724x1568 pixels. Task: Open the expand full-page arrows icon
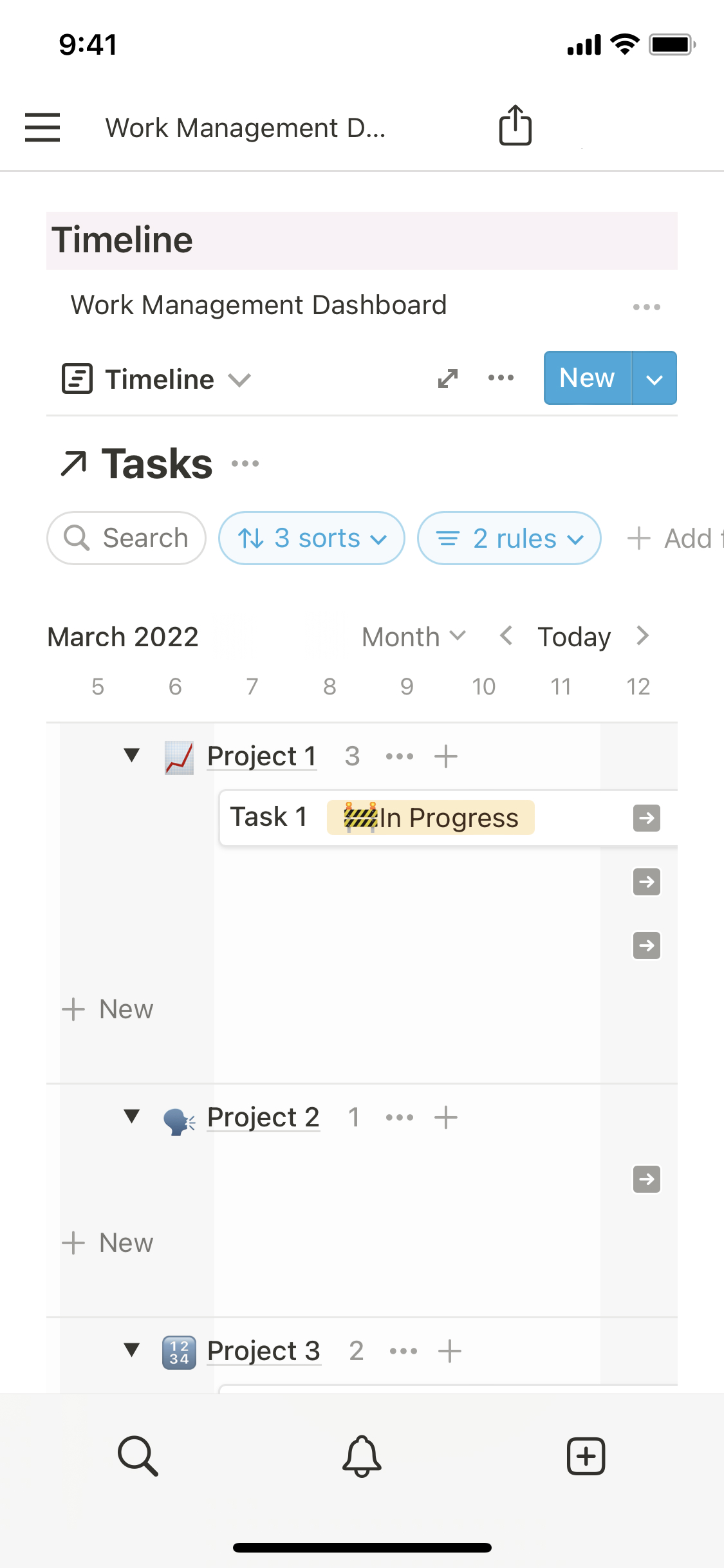[448, 378]
